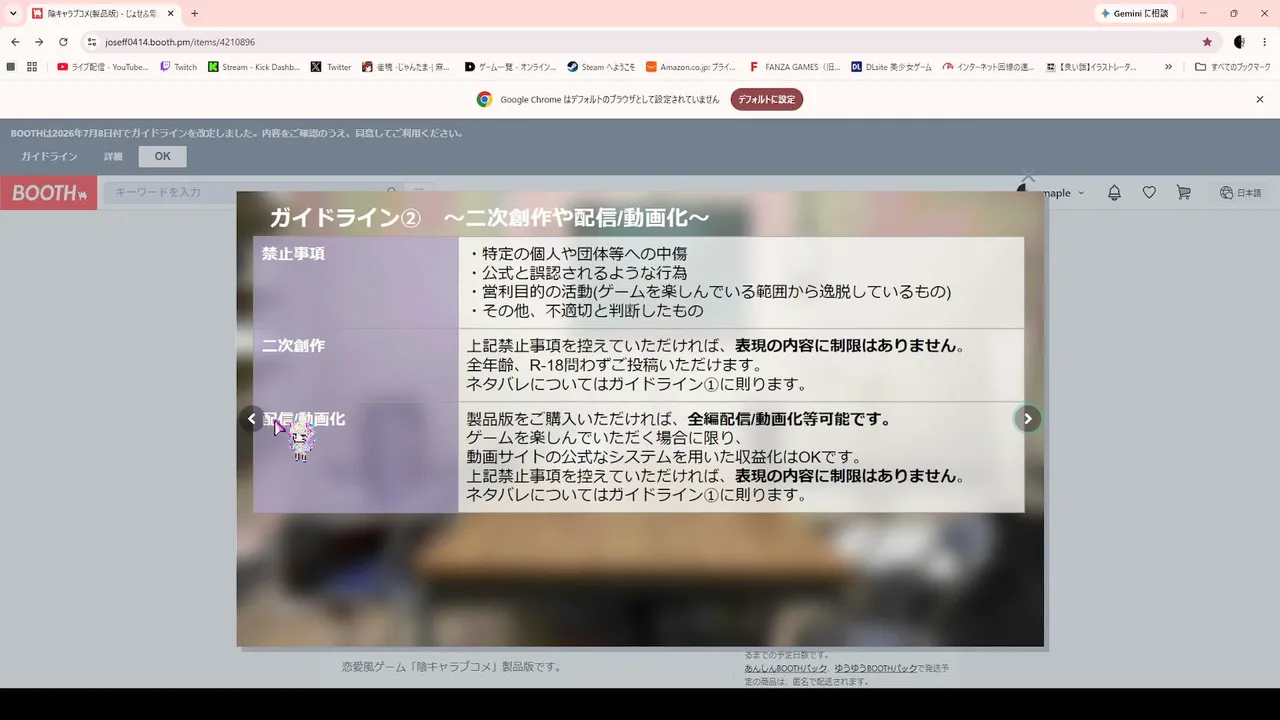The width and height of the screenshot is (1280, 720).
Task: Open notifications bell on BOOTH header
Action: pyautogui.click(x=1114, y=193)
